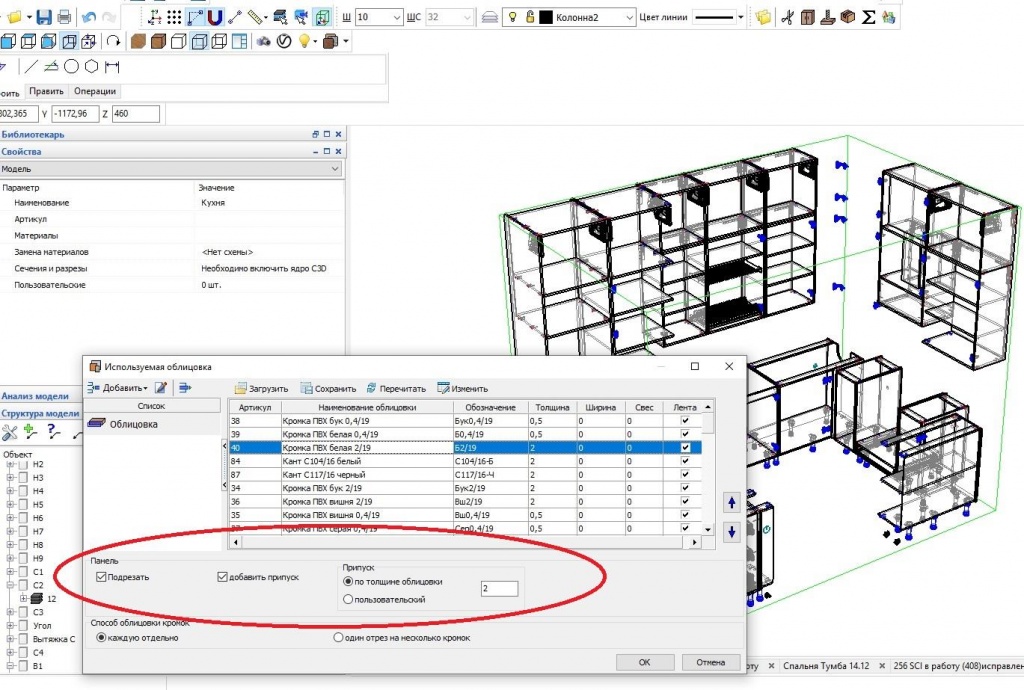The width and height of the screenshot is (1024, 690).
Task: Click the blue down arrow beside the table
Action: pos(732,532)
